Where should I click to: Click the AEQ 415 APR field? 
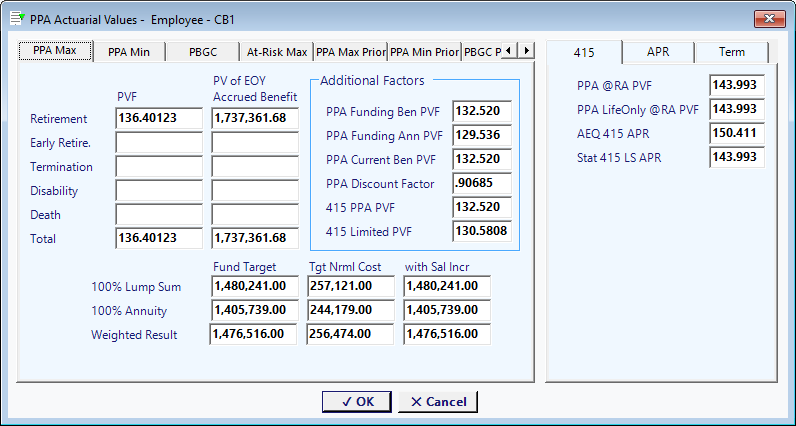pos(737,134)
